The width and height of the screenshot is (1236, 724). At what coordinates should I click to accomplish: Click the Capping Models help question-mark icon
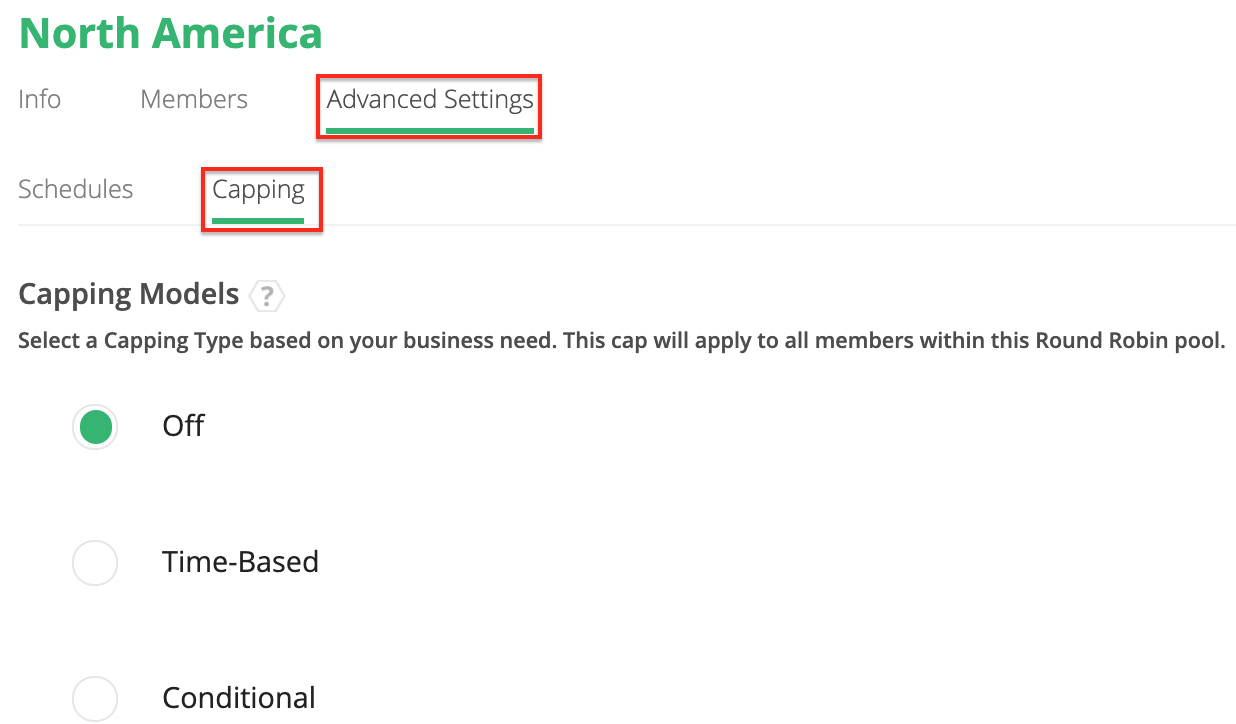pyautogui.click(x=267, y=296)
